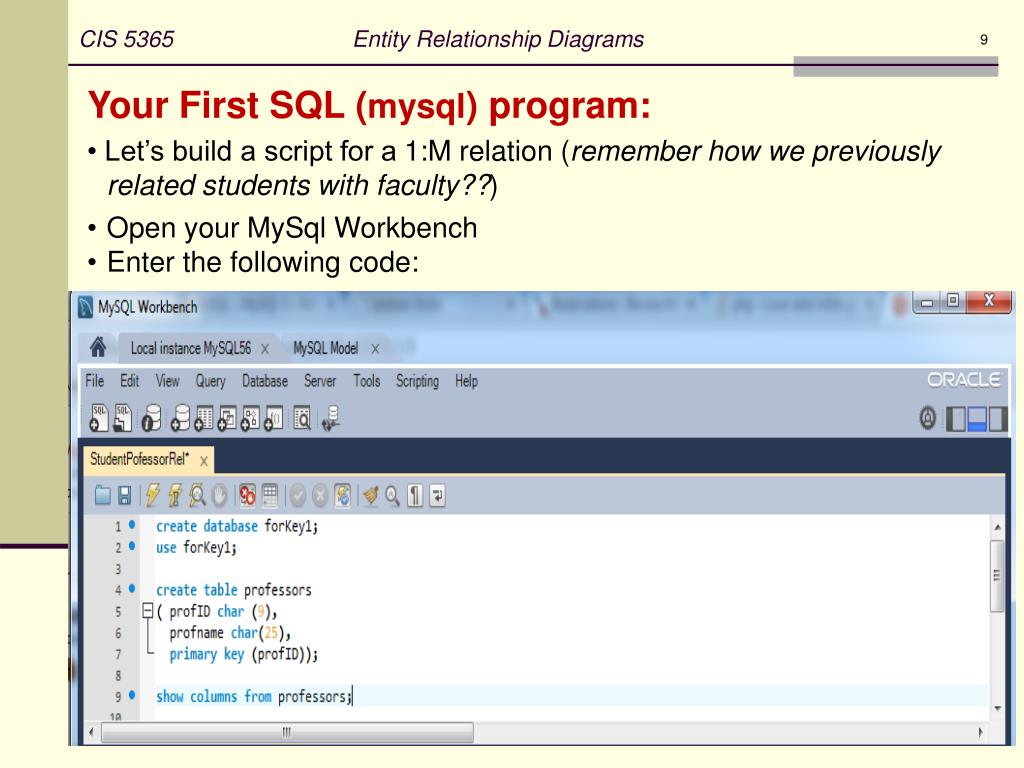Click vertical scrollbar up arrow in editor
Viewport: 1024px width, 768px height.
point(997,527)
